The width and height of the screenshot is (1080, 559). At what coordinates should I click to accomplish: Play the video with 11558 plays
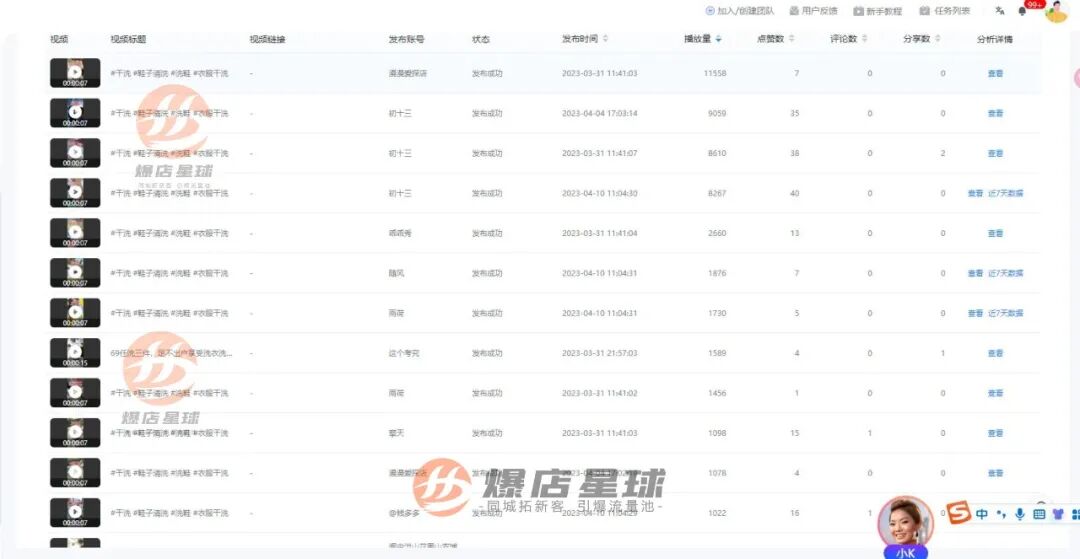(x=75, y=72)
